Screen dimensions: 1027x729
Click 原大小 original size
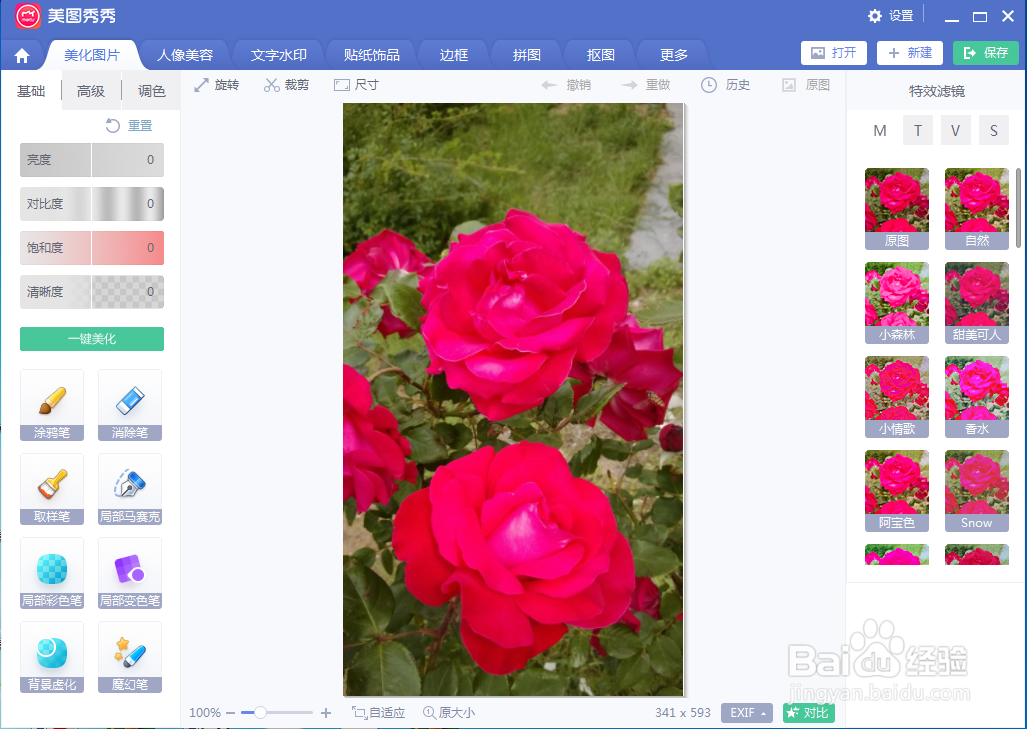(x=449, y=713)
